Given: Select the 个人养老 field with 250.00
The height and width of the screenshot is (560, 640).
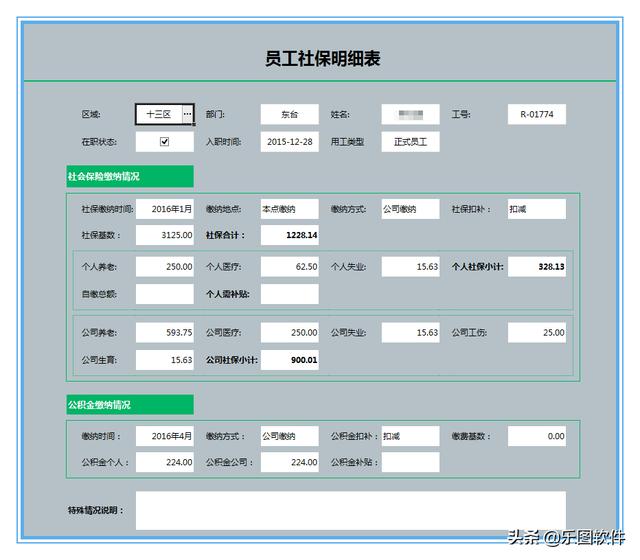Looking at the screenshot, I should [x=165, y=267].
